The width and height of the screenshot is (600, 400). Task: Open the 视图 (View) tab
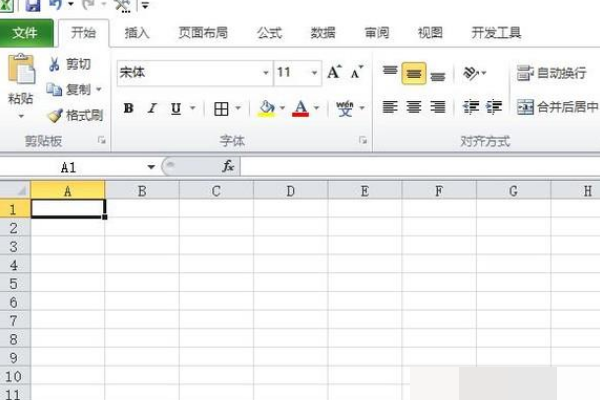[430, 33]
